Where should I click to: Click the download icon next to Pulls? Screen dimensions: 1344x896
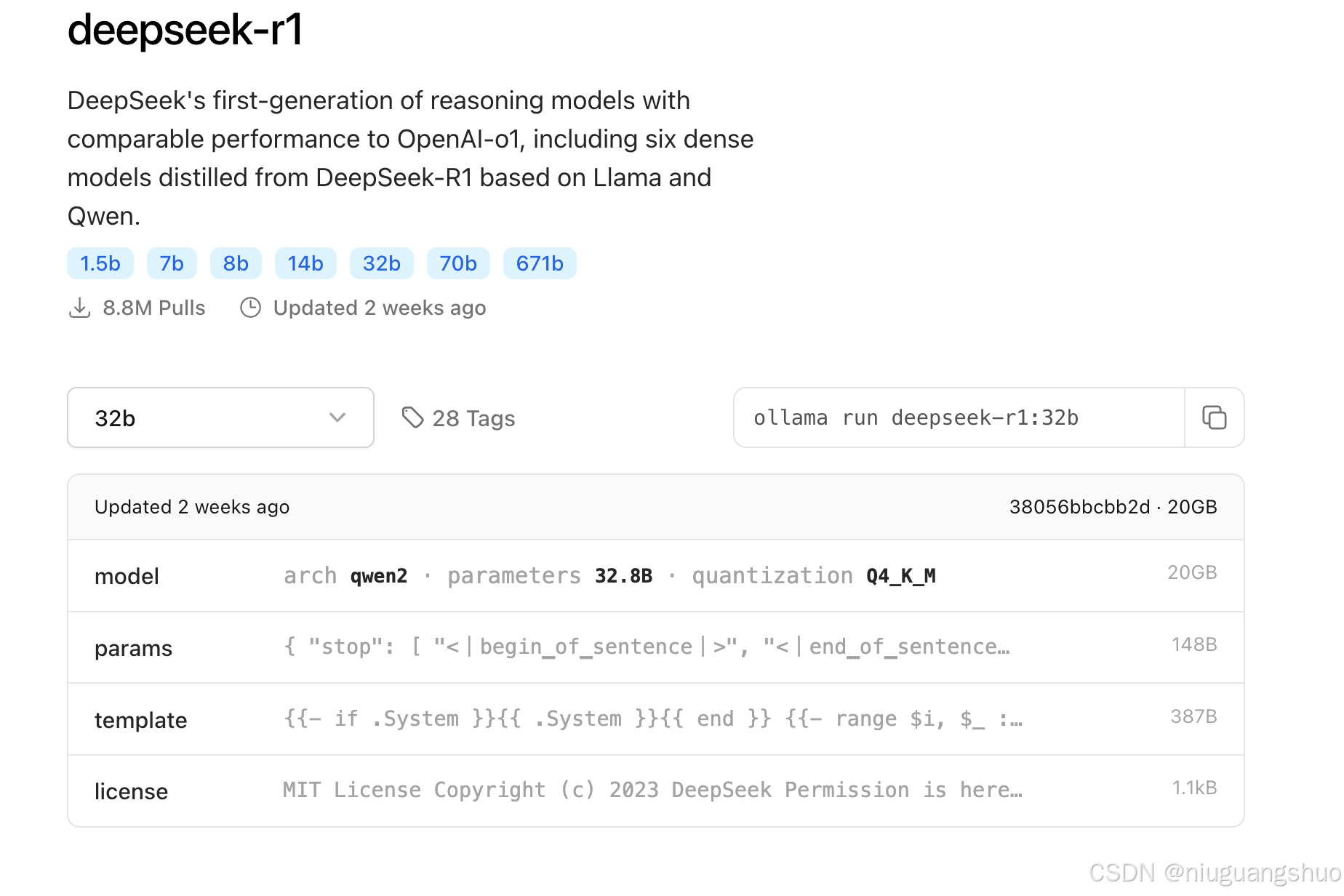(79, 308)
